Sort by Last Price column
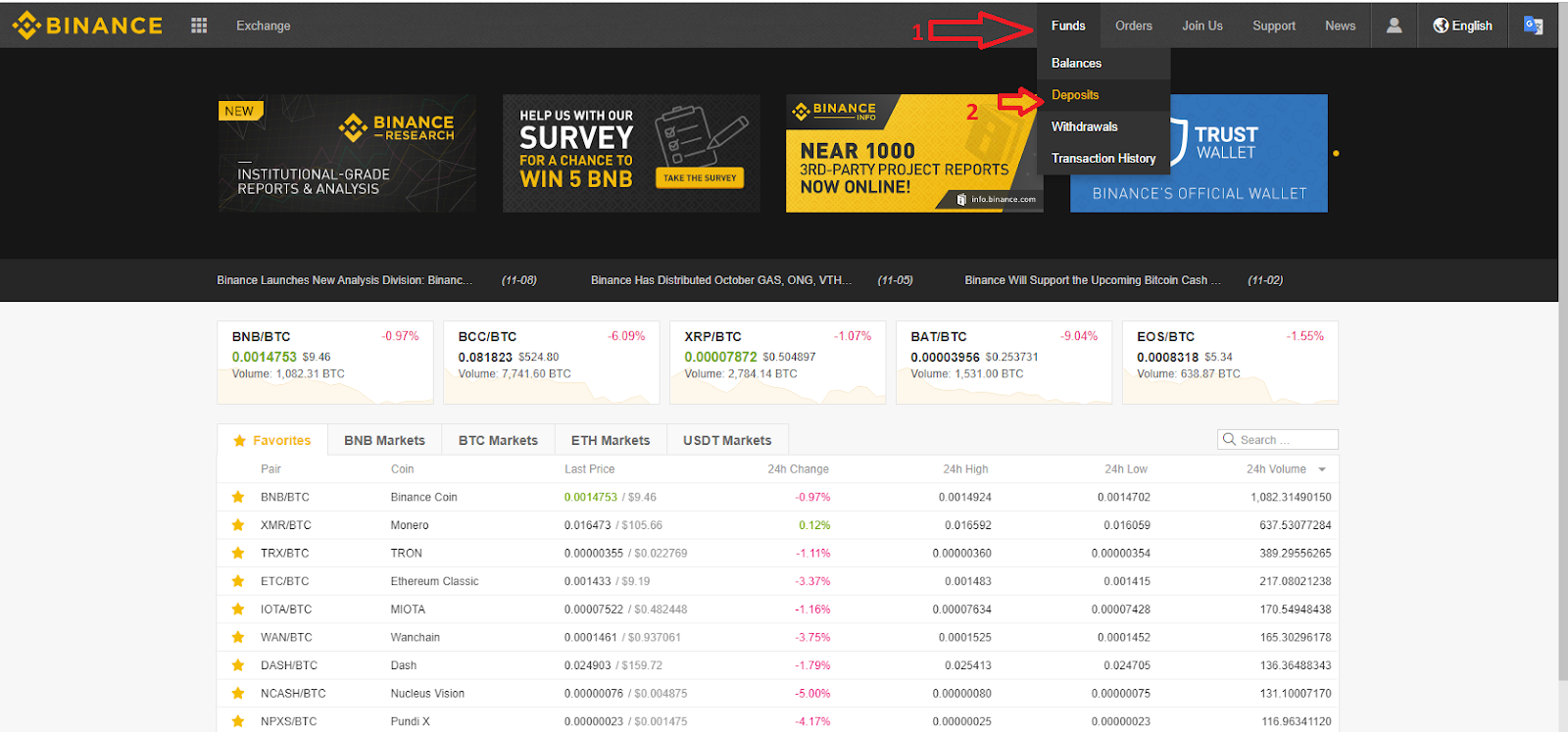The image size is (1568, 732). tap(589, 469)
